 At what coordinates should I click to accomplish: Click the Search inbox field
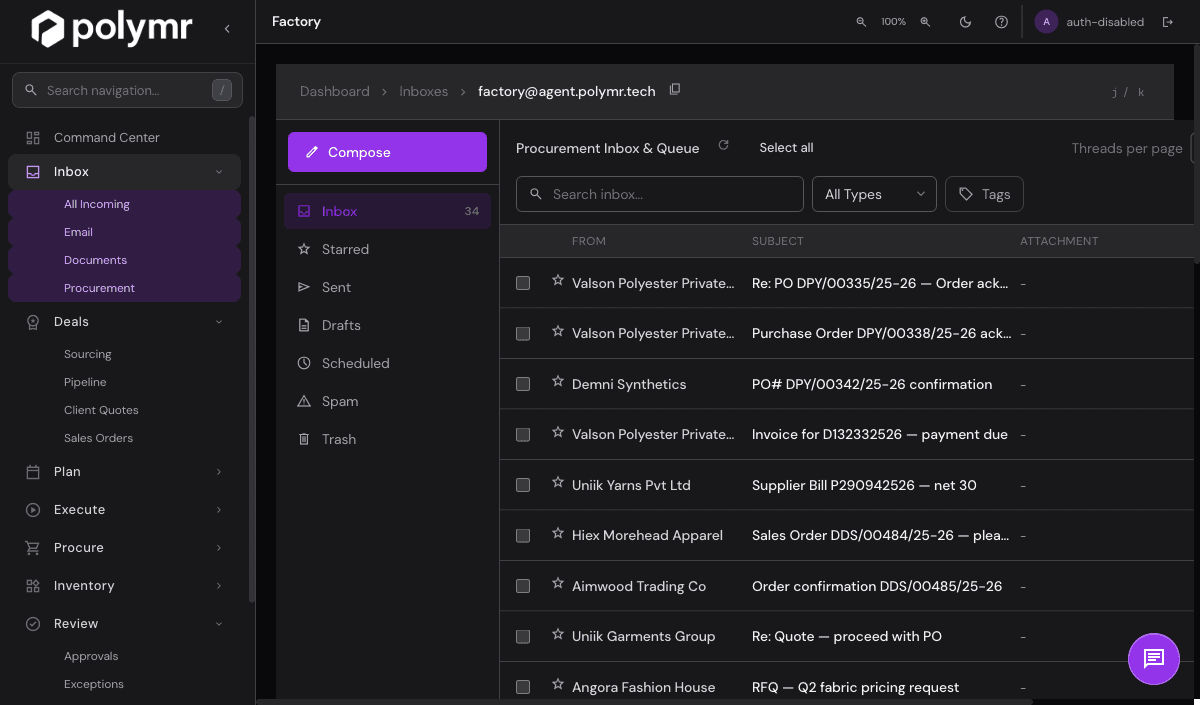(660, 194)
